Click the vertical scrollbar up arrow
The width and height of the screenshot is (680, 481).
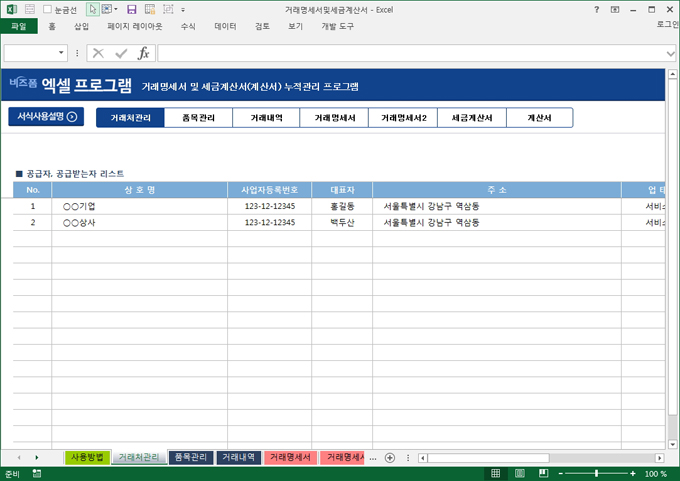pyautogui.click(x=672, y=74)
